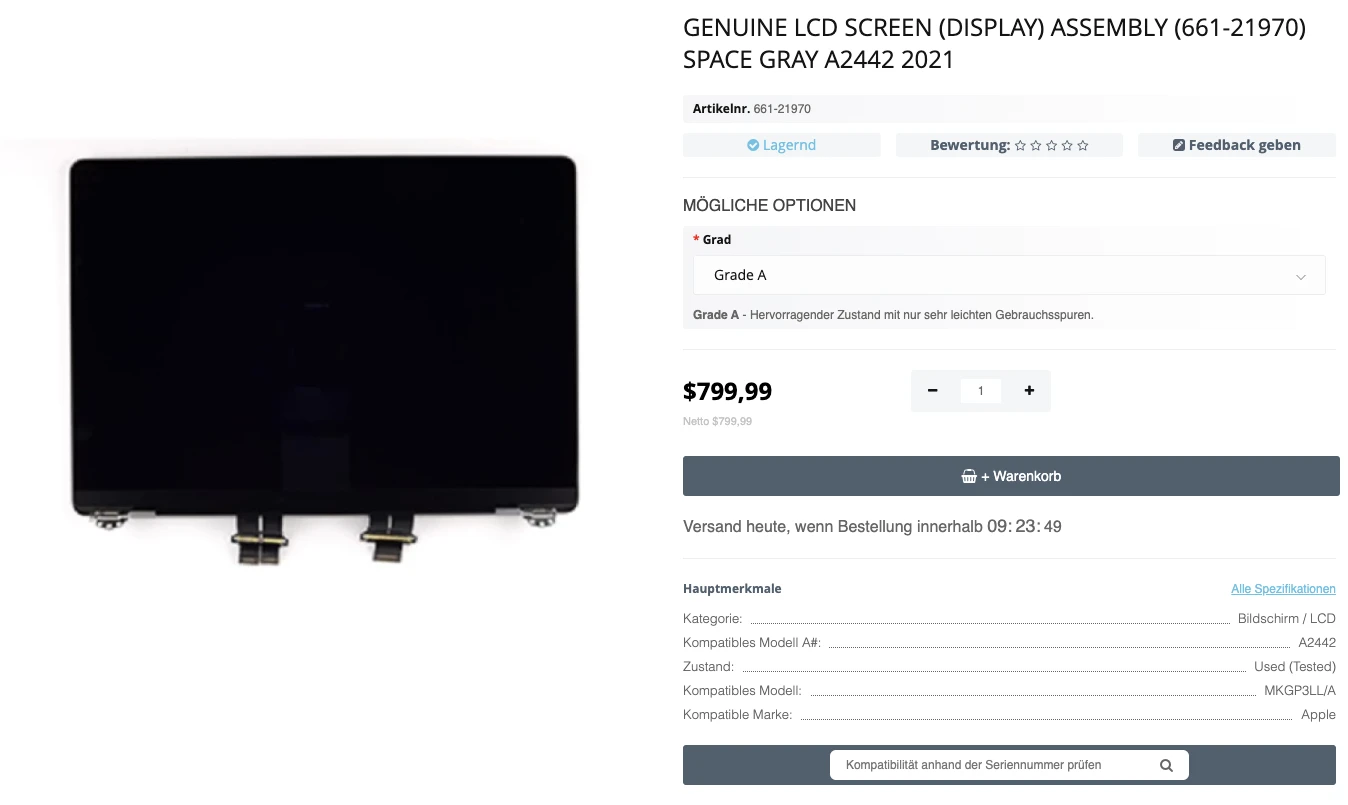Open Alle Spezifikationen link

tap(1283, 589)
